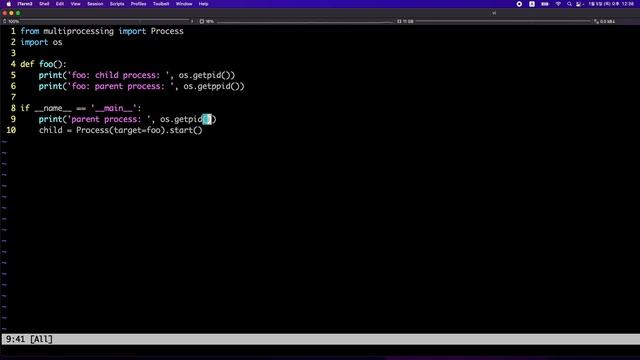Click 'def foo():' on line 4
Viewport: 640px width, 360px height.
coord(43,64)
